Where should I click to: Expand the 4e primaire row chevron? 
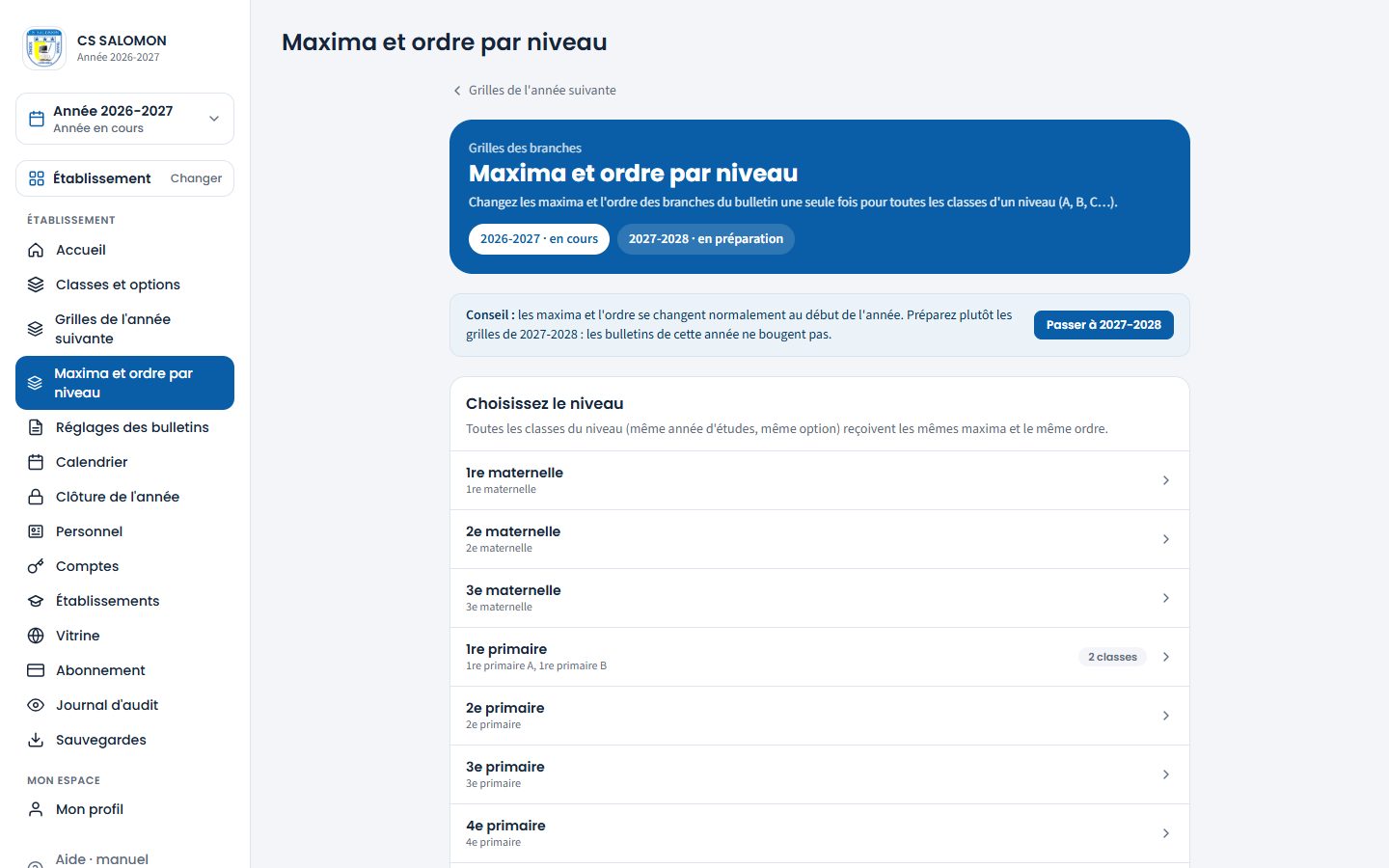click(1166, 833)
